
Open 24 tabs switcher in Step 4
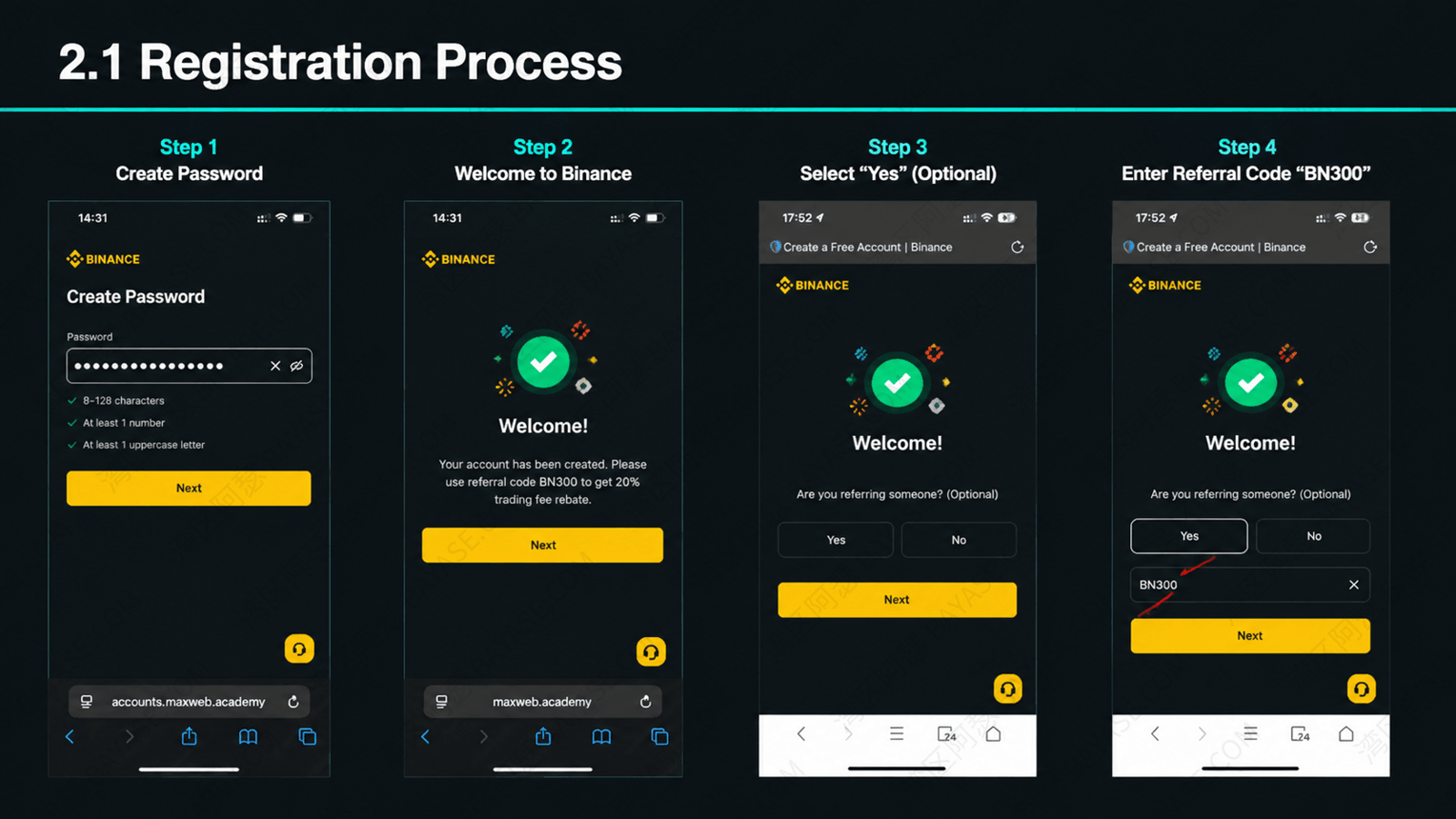[1299, 733]
